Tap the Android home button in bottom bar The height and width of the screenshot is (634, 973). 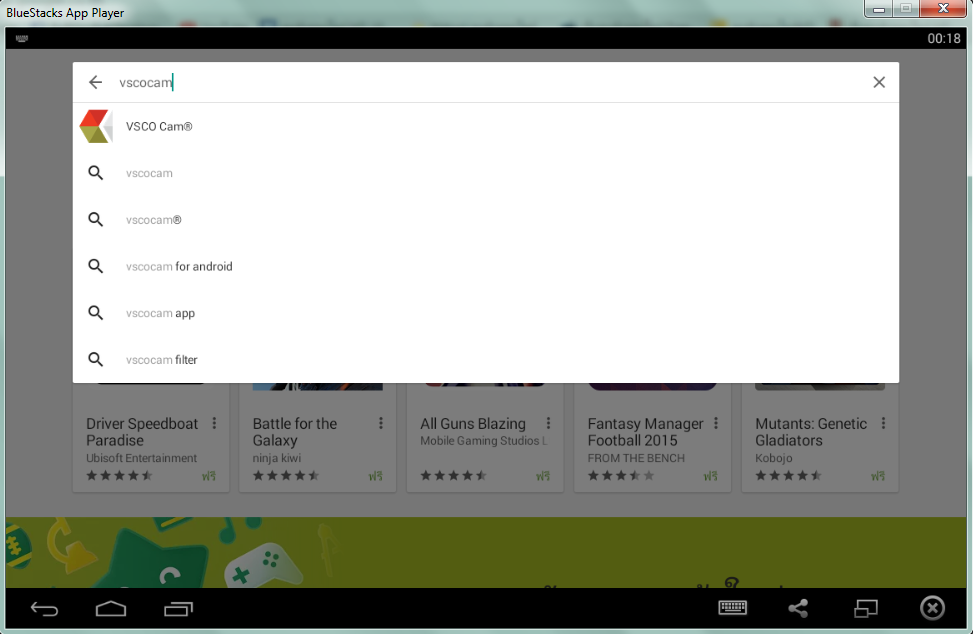[x=111, y=609]
